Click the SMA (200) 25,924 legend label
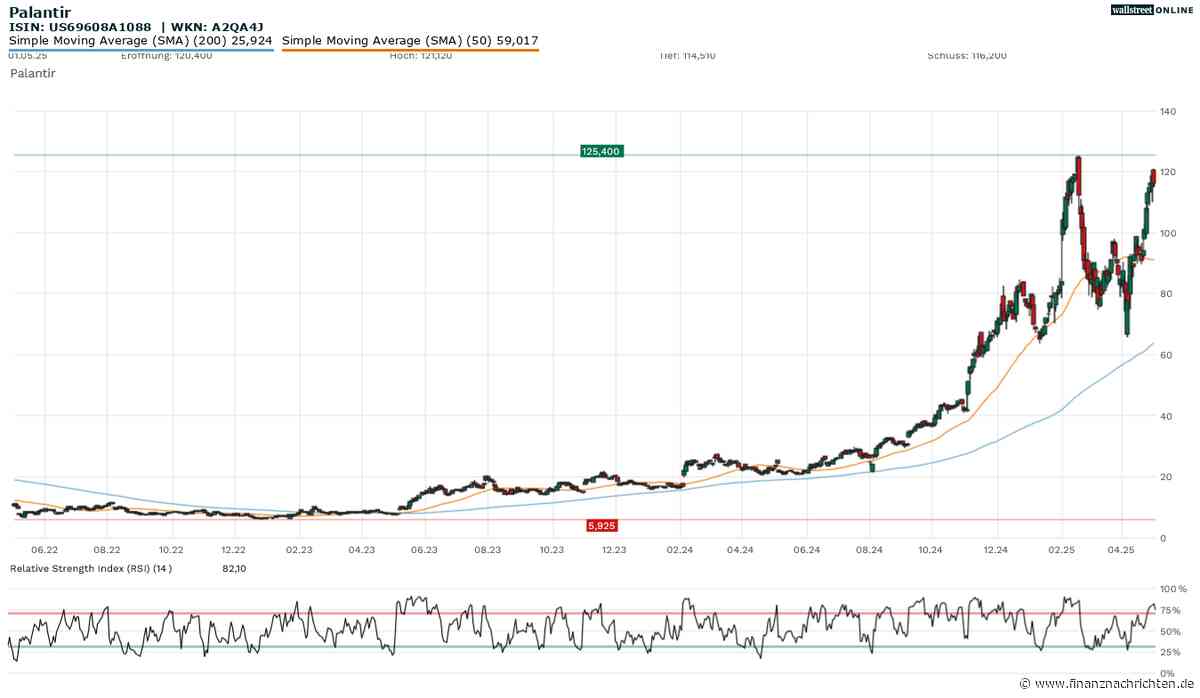Viewport: 1200px width, 698px height. point(141,41)
